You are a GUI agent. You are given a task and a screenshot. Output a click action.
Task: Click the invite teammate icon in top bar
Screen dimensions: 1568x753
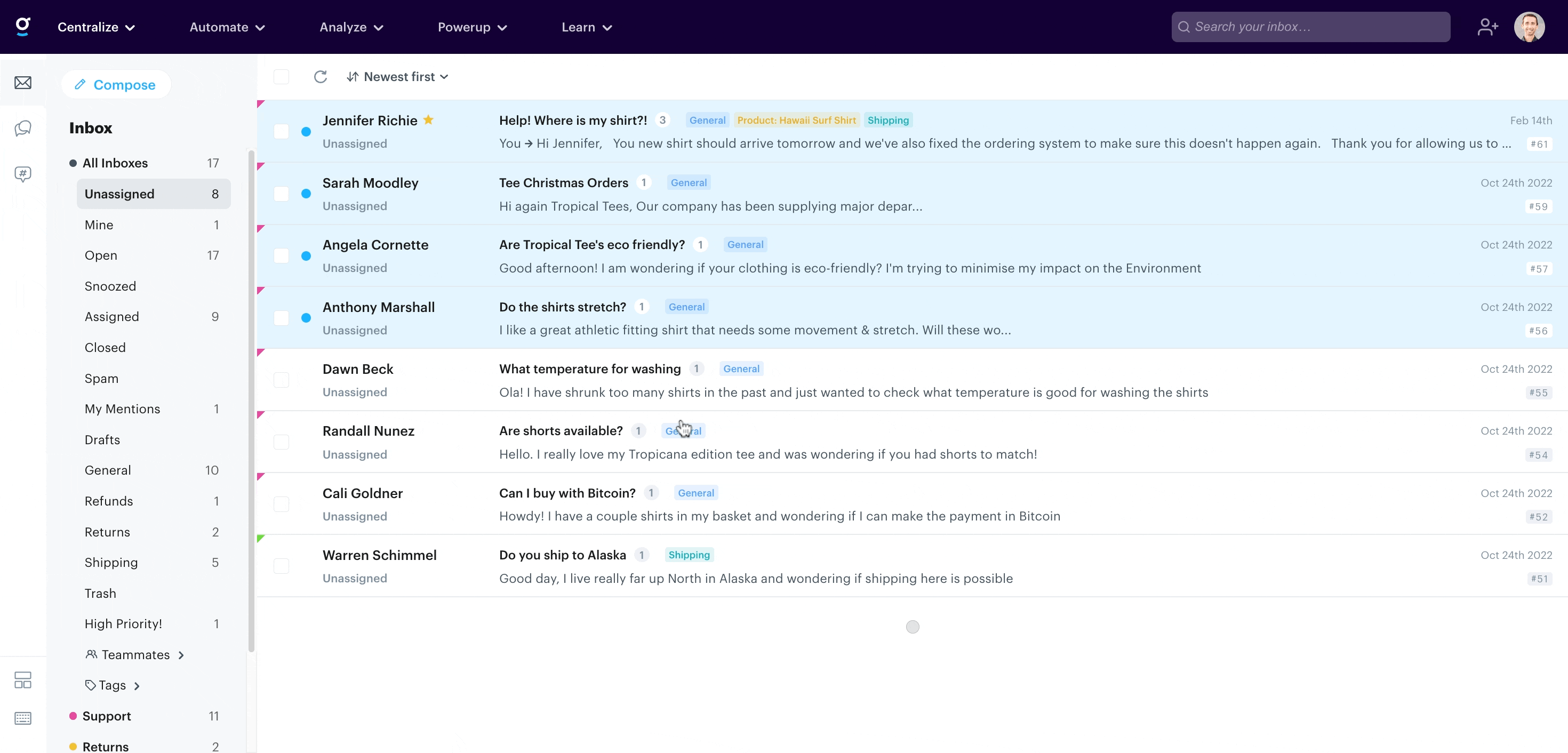pyautogui.click(x=1487, y=26)
